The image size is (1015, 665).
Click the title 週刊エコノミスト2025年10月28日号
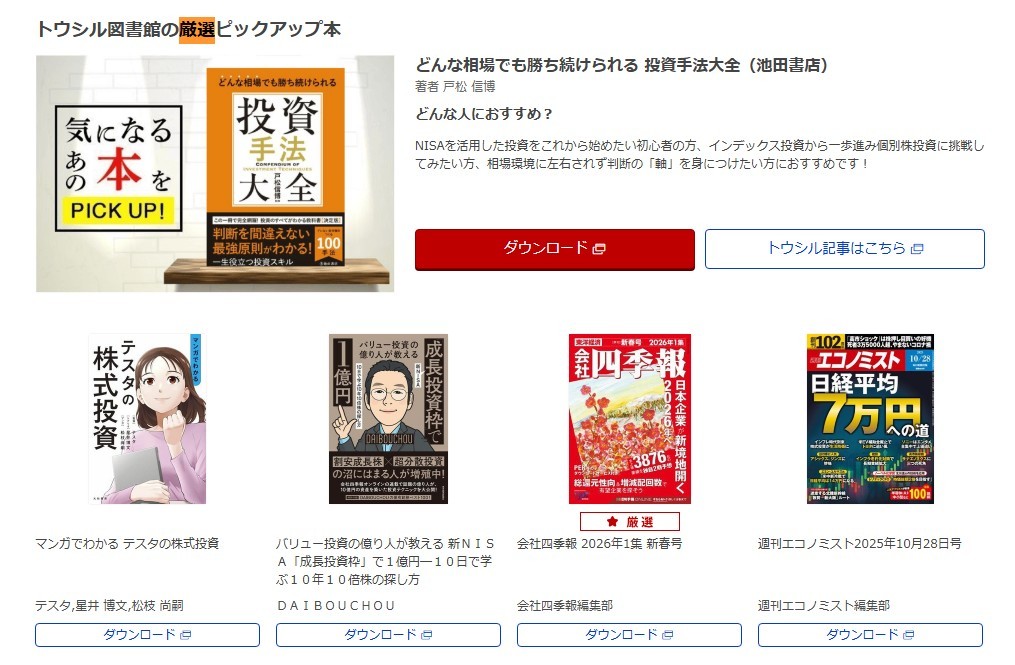[x=860, y=543]
